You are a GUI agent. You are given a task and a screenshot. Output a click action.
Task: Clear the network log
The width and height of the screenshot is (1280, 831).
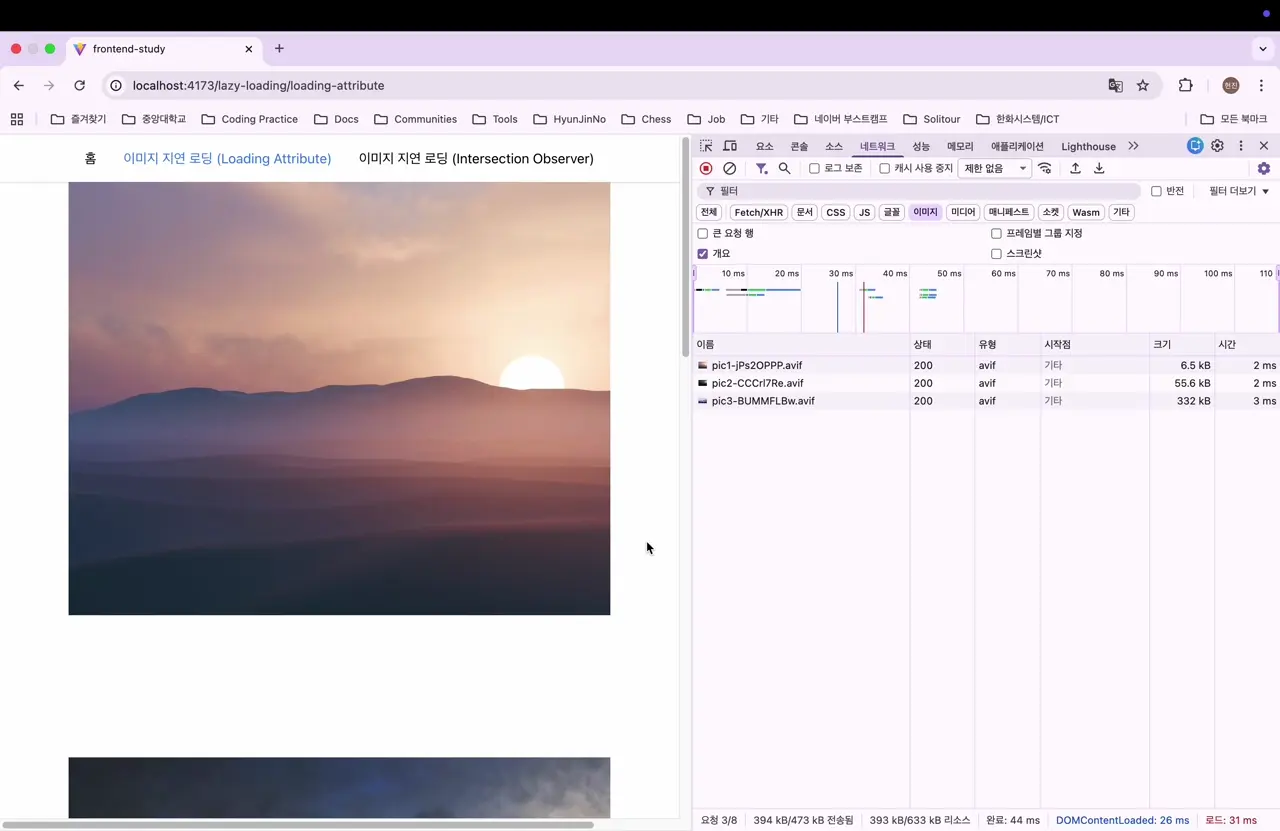click(x=730, y=169)
